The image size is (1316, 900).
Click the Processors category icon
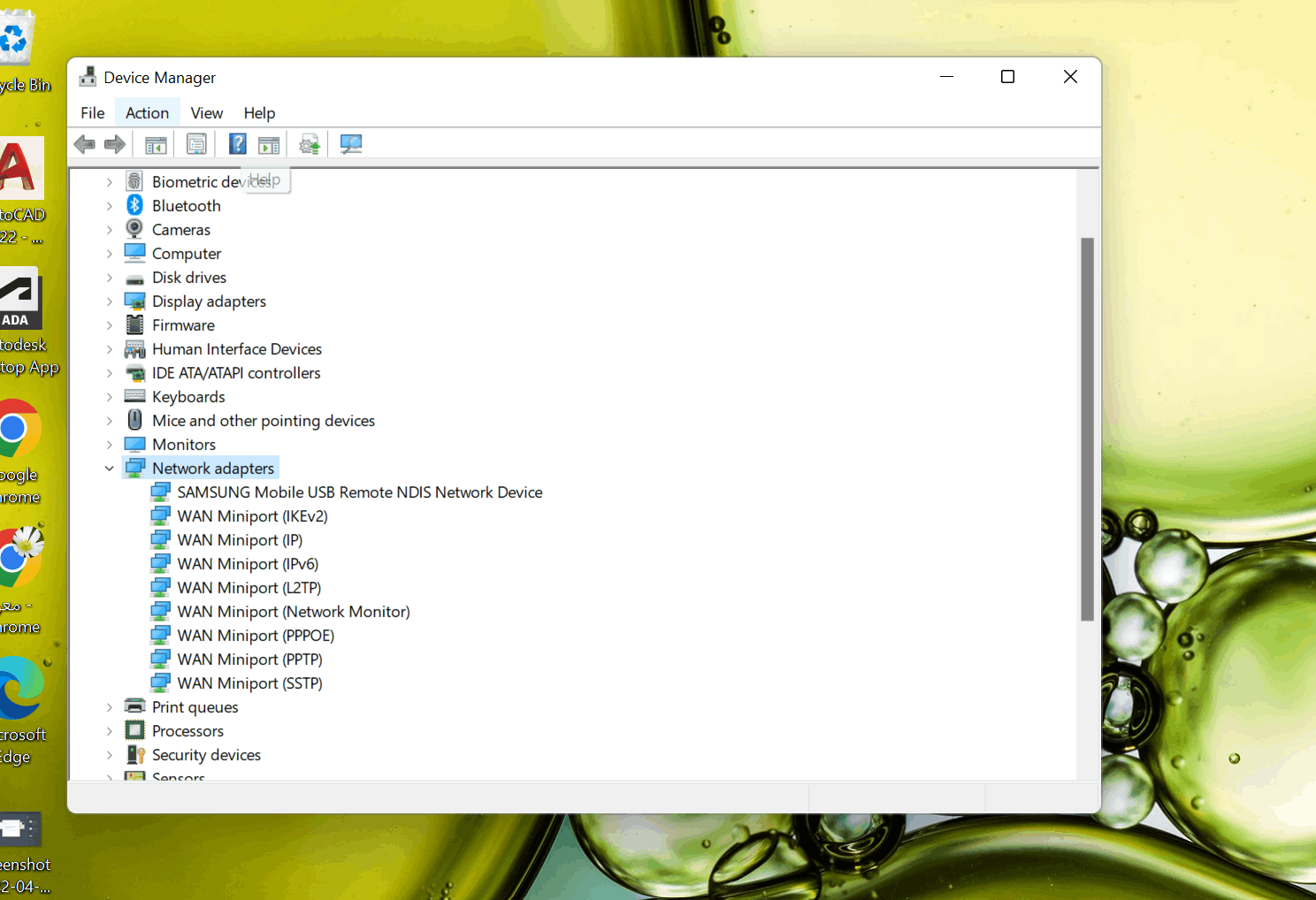tap(134, 730)
